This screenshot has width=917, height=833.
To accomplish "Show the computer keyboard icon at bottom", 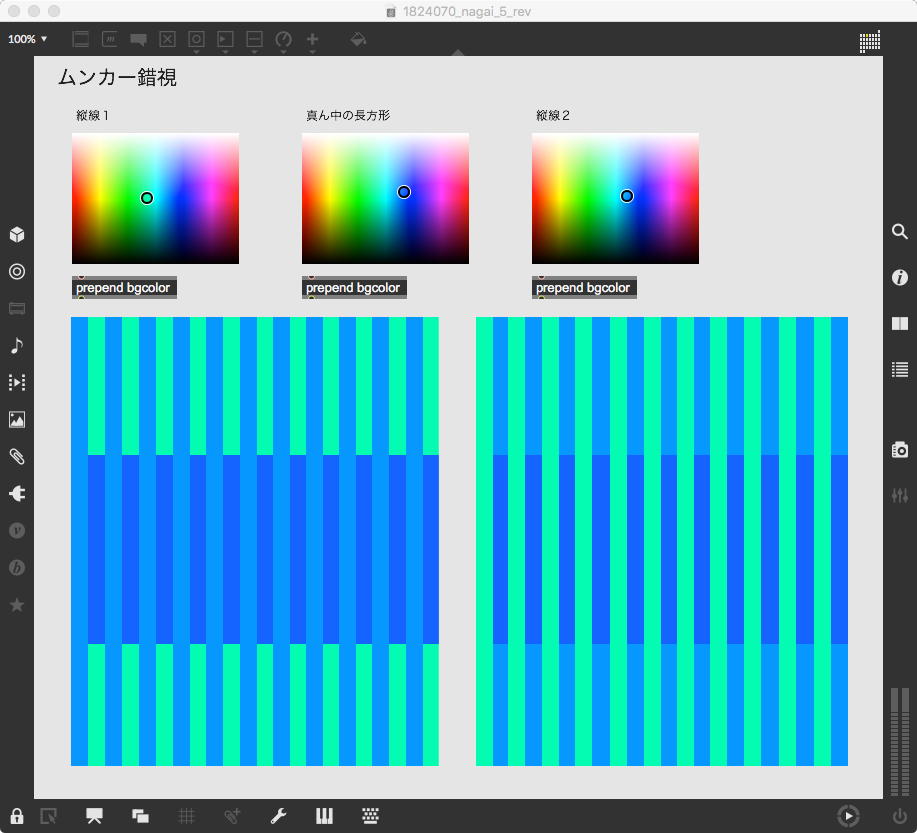I will pos(370,816).
